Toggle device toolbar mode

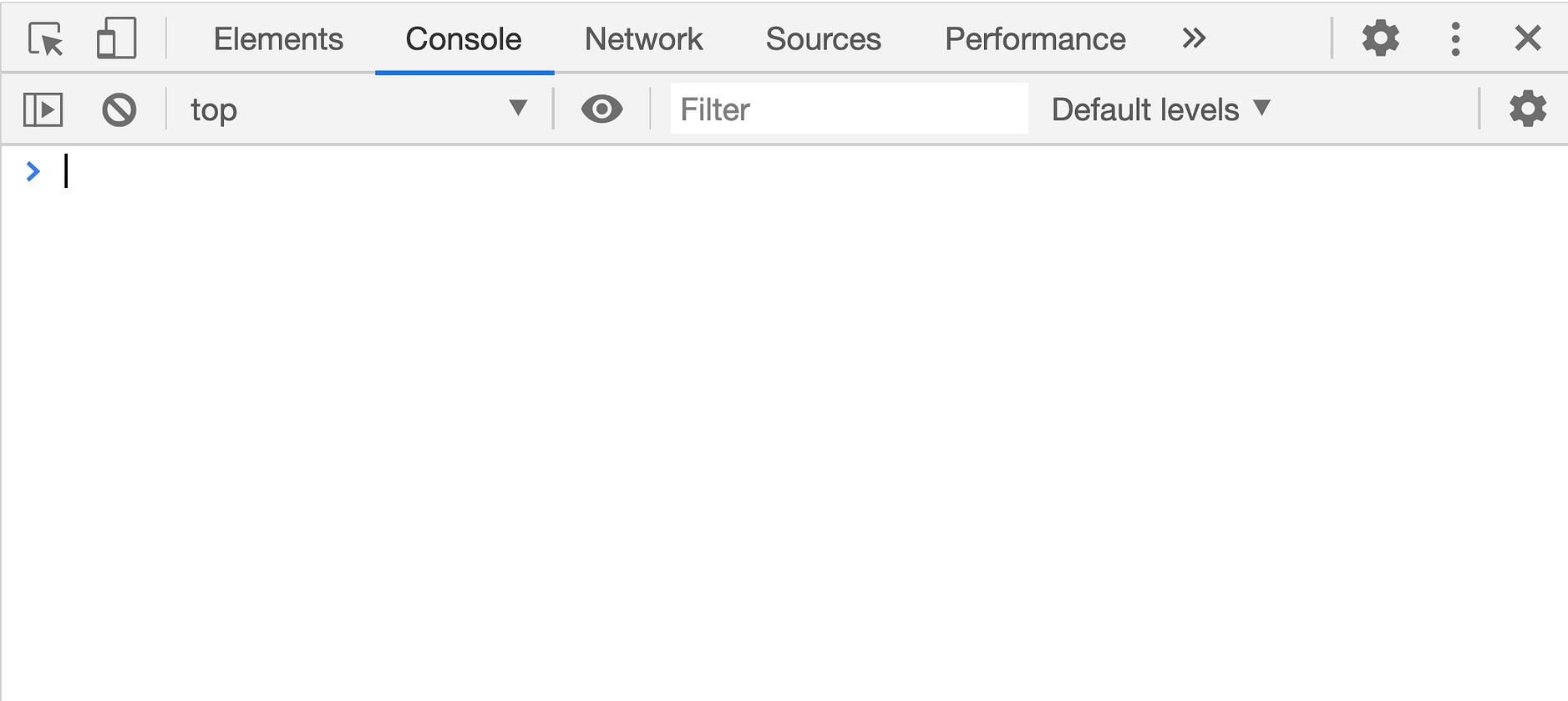pyautogui.click(x=116, y=38)
